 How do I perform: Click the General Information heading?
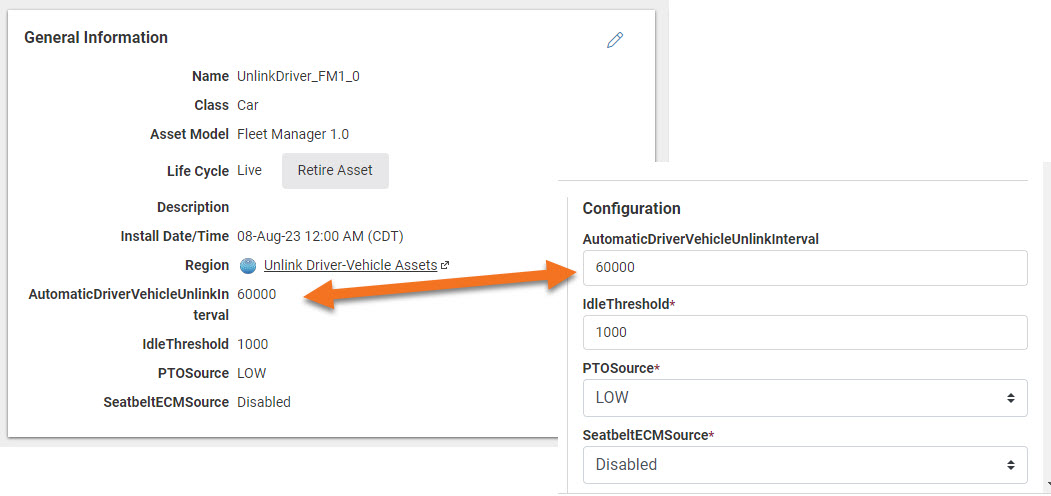coord(96,38)
